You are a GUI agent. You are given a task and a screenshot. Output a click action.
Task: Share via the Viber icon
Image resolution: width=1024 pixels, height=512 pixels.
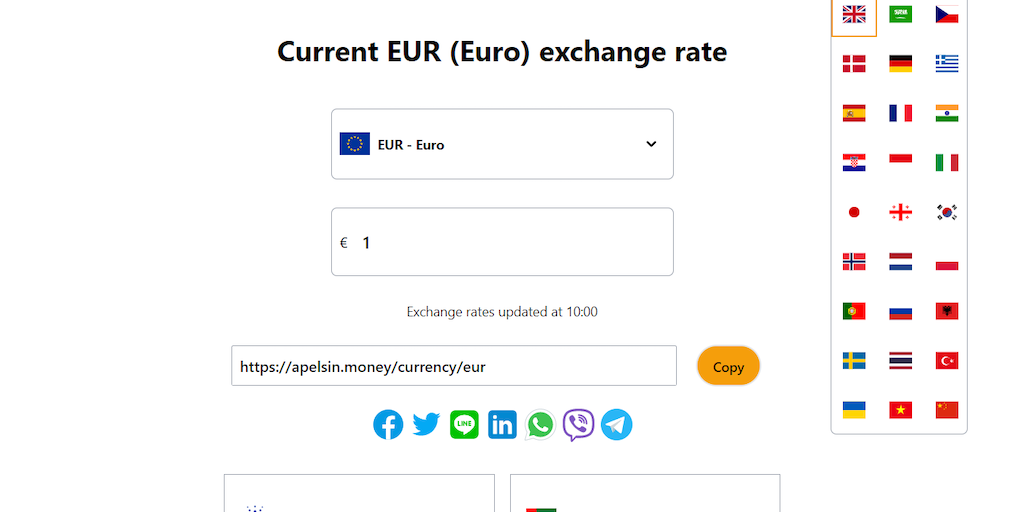(578, 425)
